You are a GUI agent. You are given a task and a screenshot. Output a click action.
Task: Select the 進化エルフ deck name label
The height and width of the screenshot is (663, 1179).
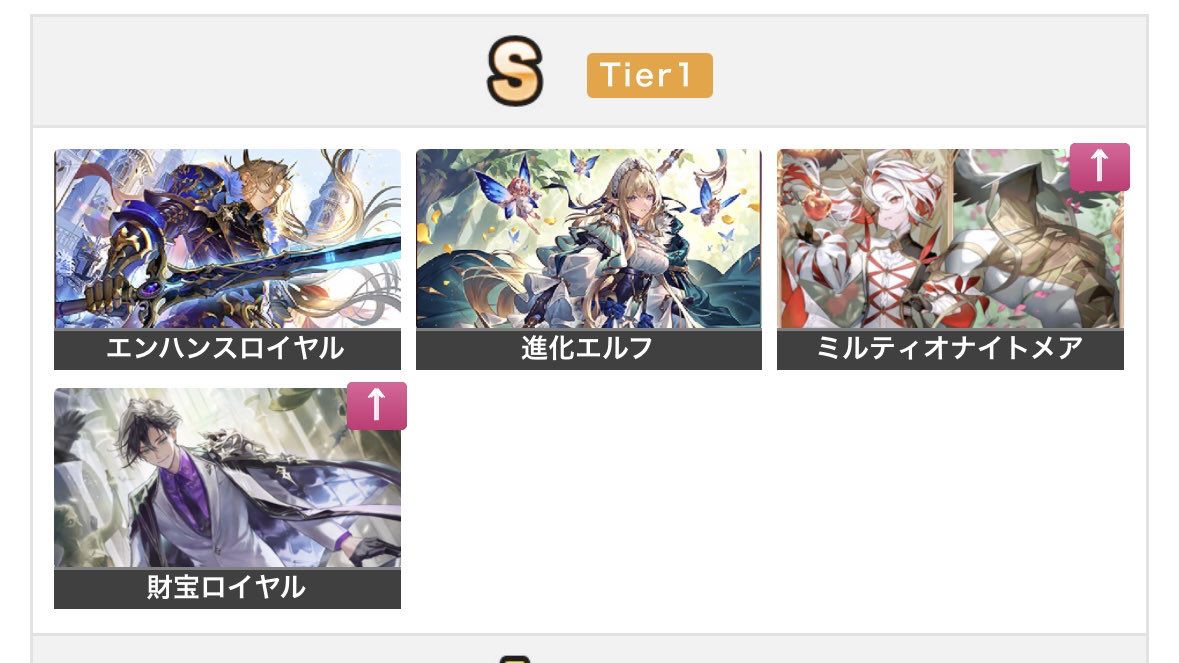click(589, 349)
